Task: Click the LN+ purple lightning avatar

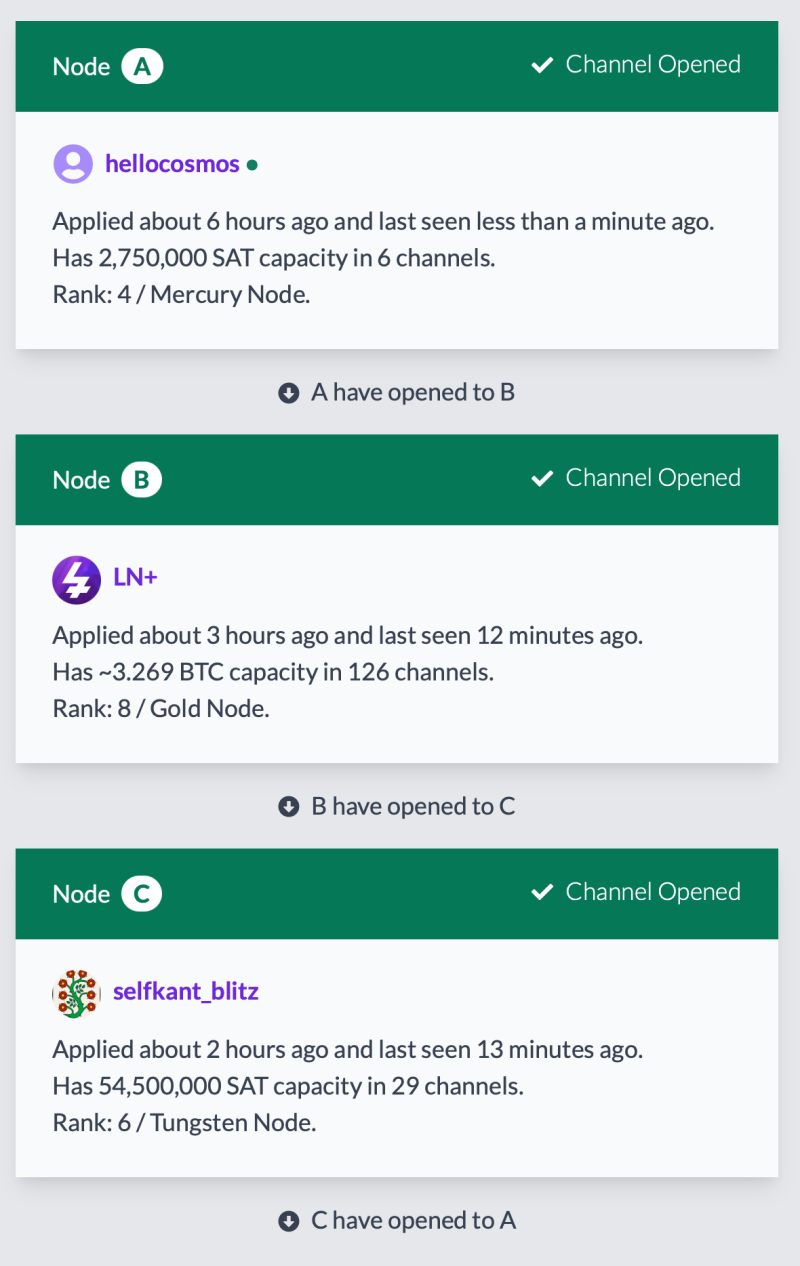Action: tap(76, 579)
